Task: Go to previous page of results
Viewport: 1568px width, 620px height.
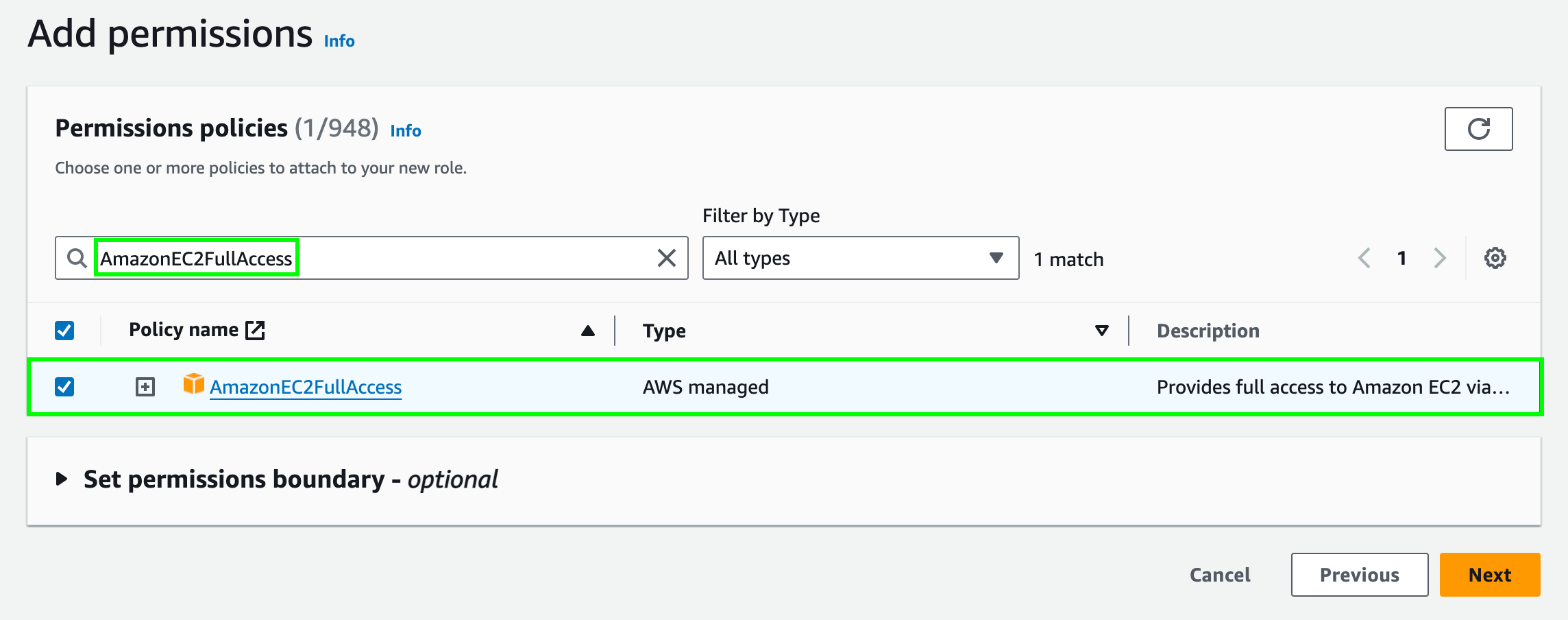Action: click(1364, 259)
